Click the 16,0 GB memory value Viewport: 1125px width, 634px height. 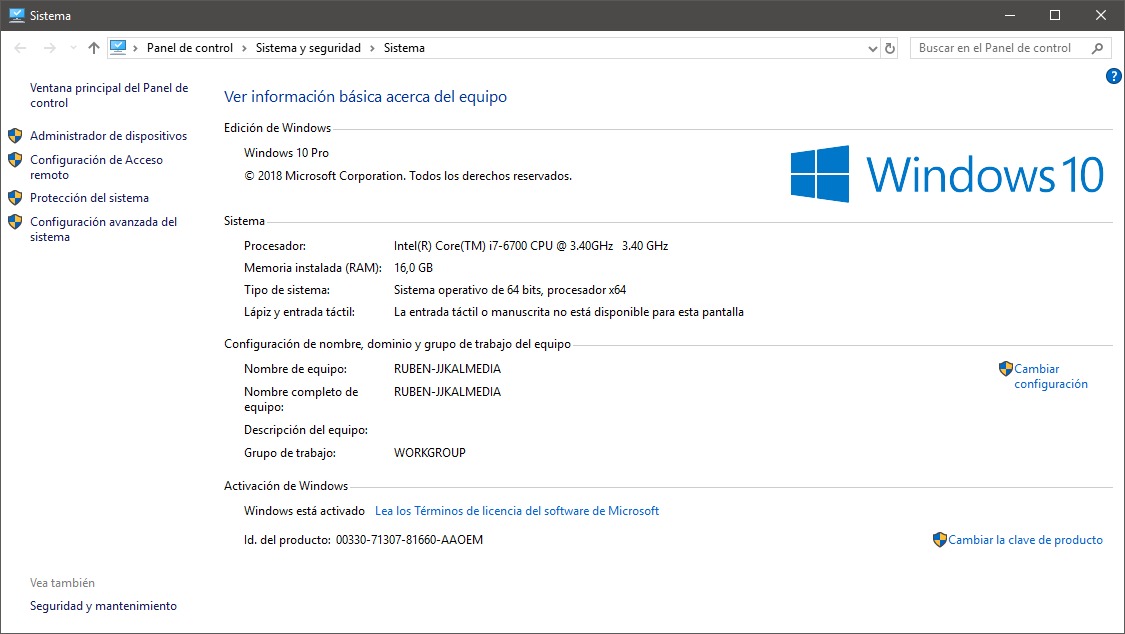tap(413, 268)
